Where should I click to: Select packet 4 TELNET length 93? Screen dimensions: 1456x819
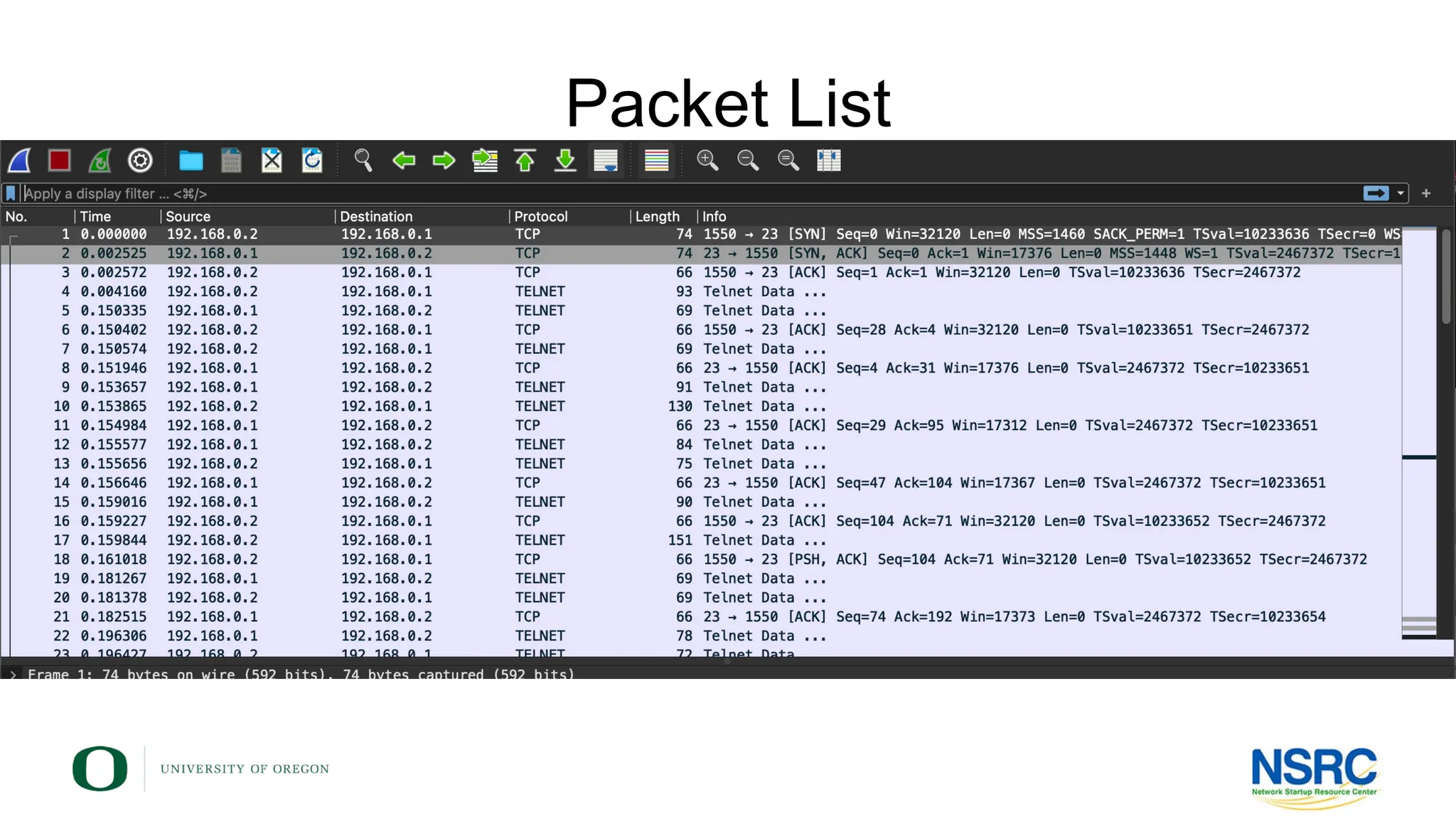point(701,292)
